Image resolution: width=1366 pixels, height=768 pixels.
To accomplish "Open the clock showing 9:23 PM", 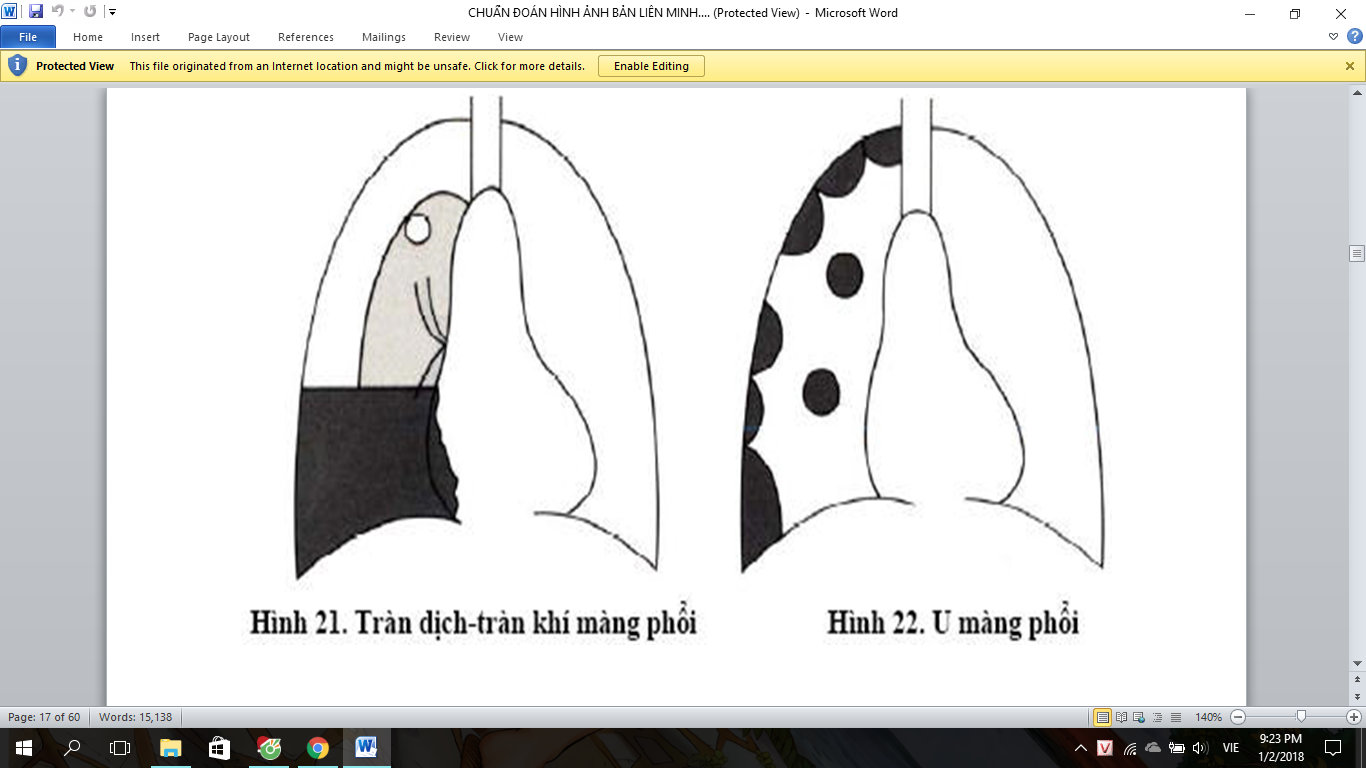I will pos(1281,748).
